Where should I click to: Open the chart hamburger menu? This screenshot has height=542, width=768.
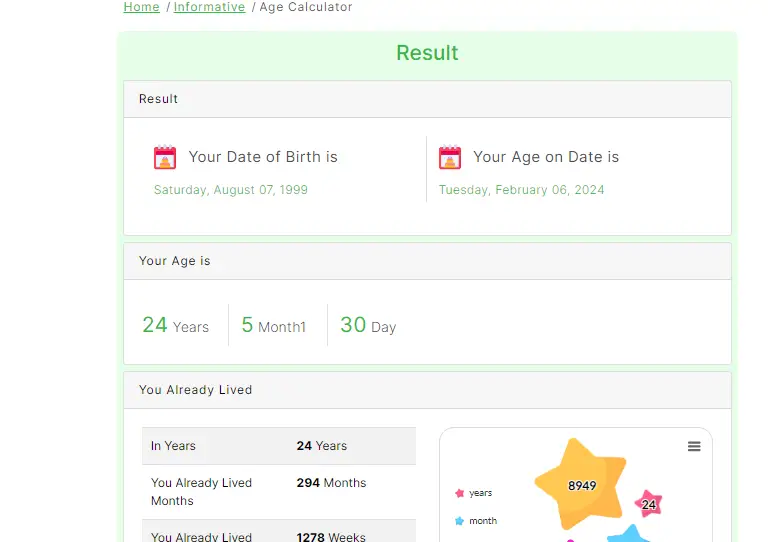pyautogui.click(x=694, y=447)
